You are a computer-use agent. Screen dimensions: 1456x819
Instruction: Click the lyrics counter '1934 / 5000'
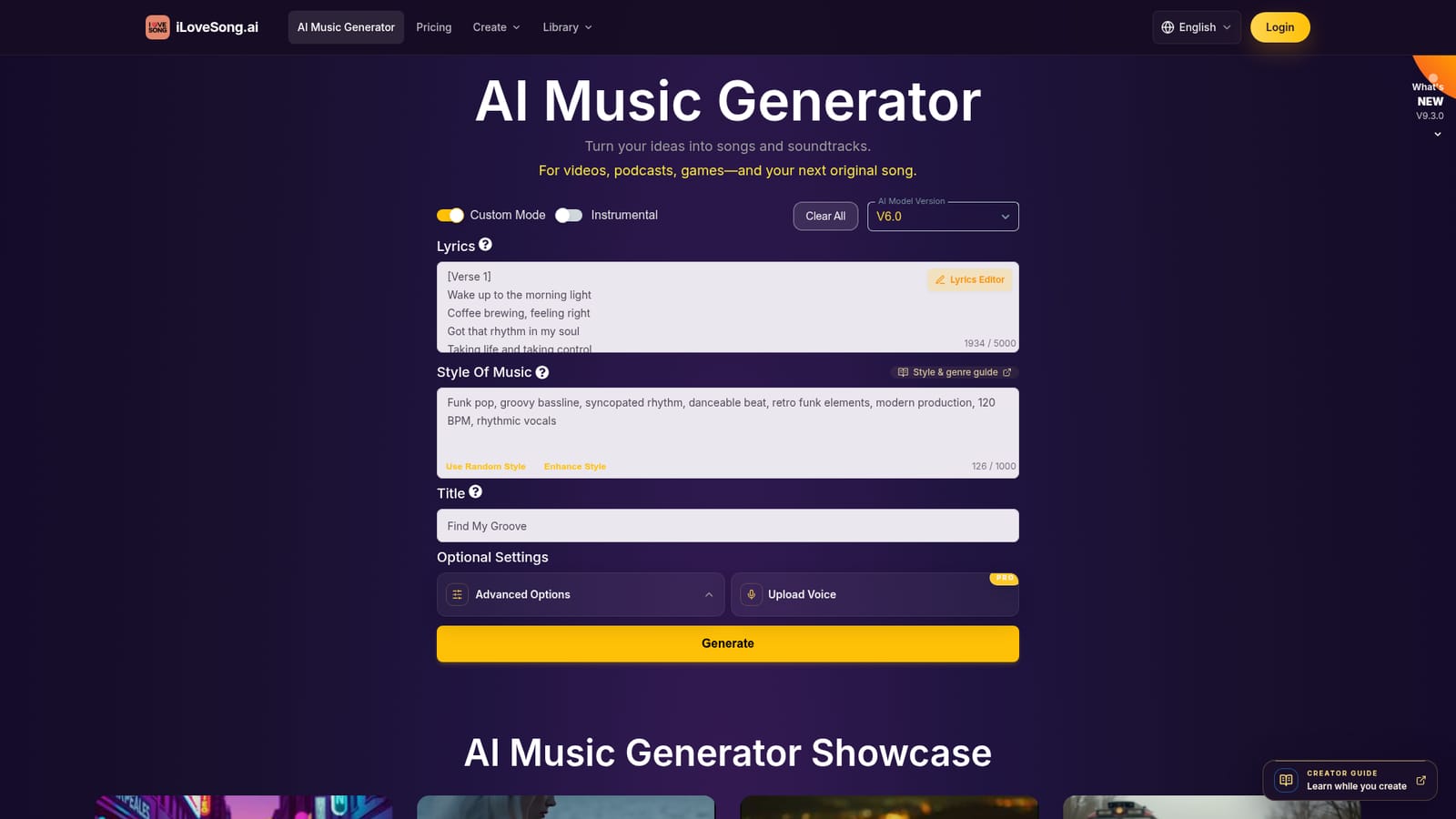point(990,343)
